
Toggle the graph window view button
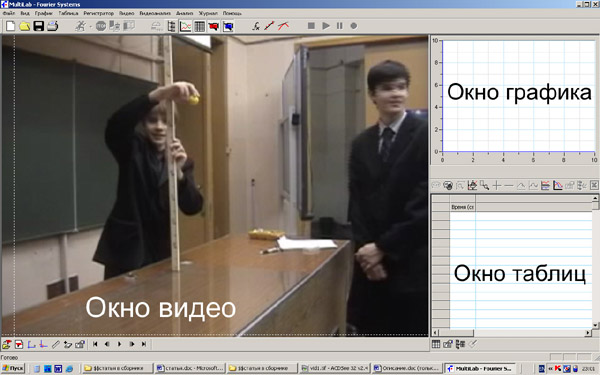point(186,26)
